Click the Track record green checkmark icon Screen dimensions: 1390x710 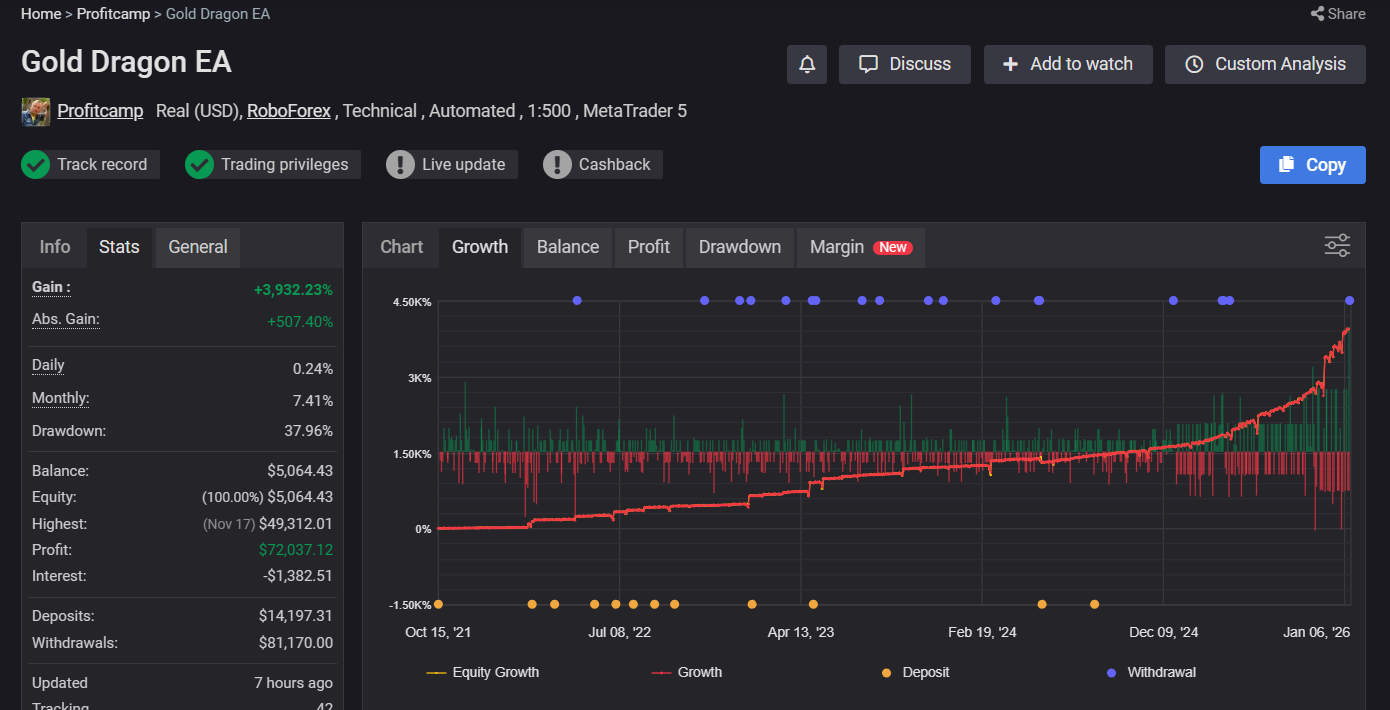coord(36,165)
